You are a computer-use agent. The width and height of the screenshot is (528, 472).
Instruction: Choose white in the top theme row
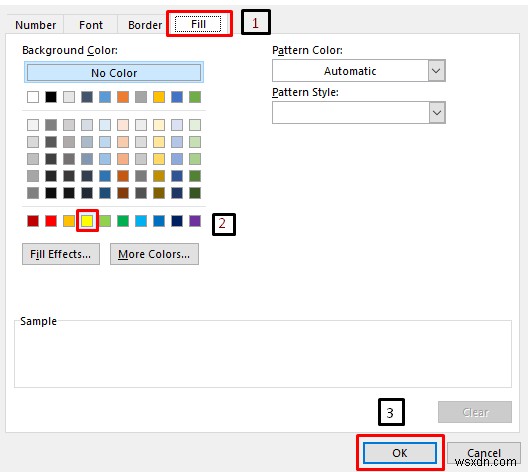tap(33, 97)
